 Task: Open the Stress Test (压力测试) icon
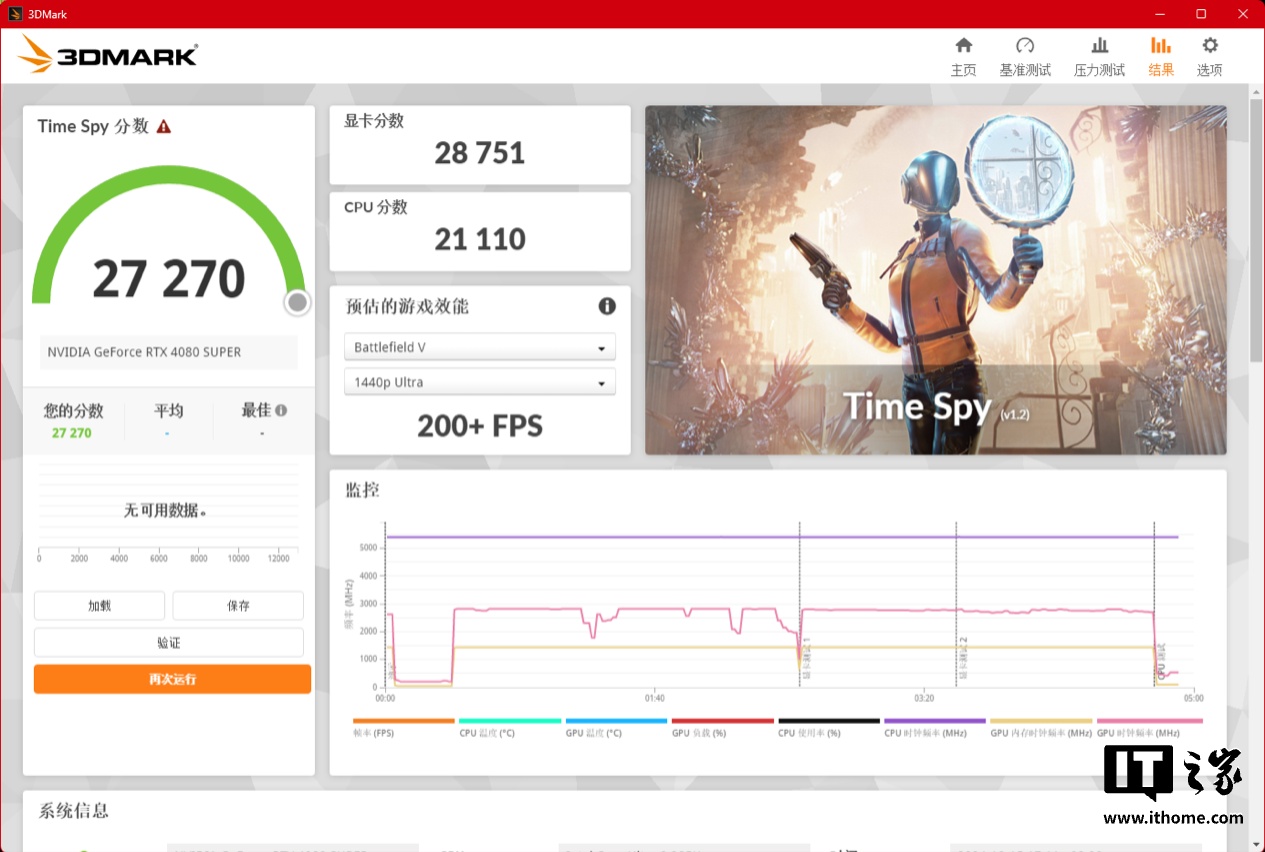coord(1099,46)
